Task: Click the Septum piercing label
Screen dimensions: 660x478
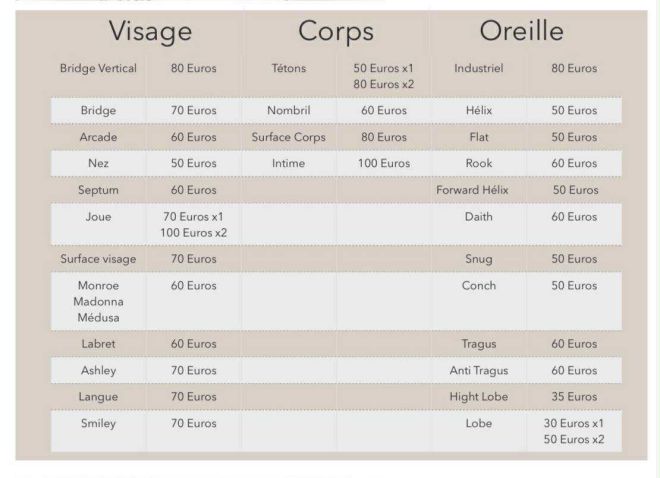Action: click(97, 189)
